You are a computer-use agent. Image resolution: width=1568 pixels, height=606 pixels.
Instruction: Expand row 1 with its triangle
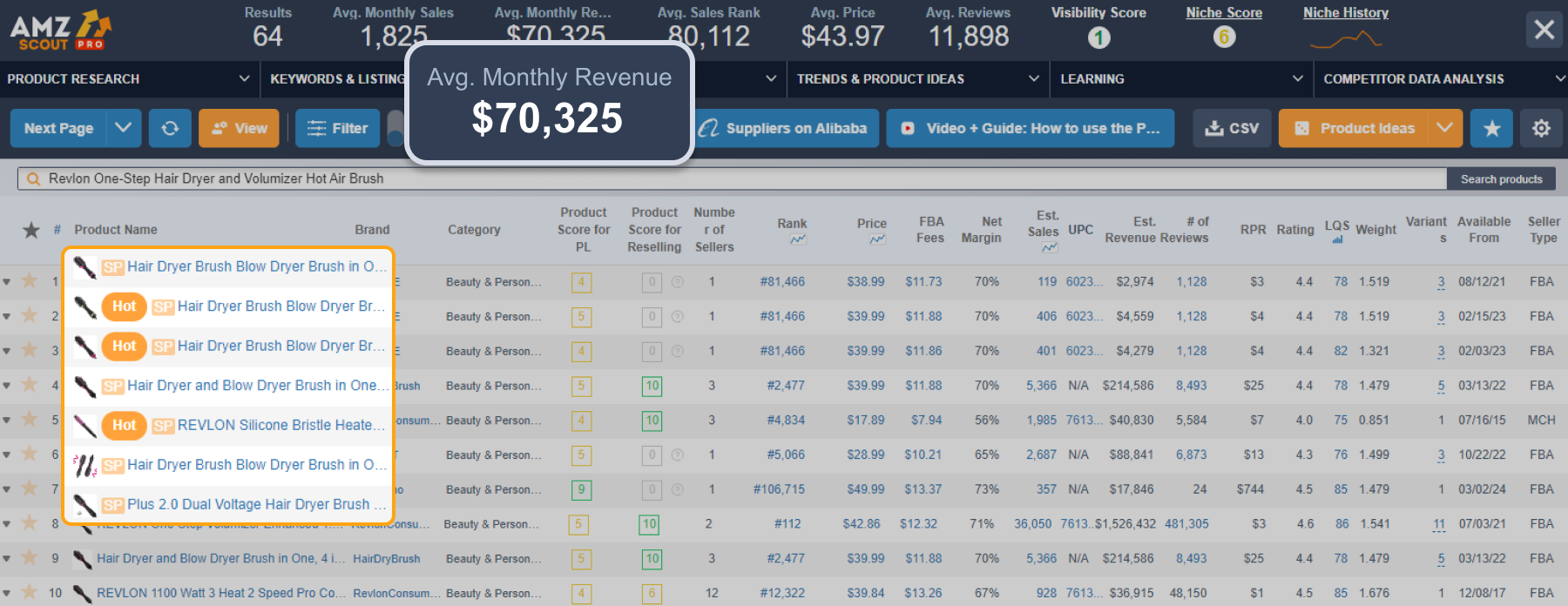tap(7, 282)
